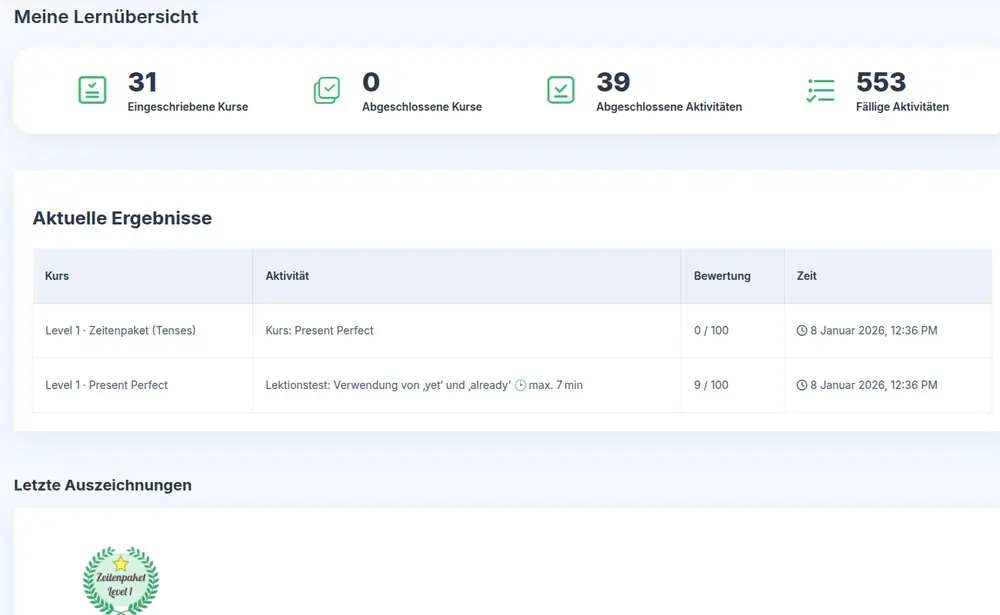1000x615 pixels.
Task: Select the 553 due activities count
Action: tap(881, 82)
